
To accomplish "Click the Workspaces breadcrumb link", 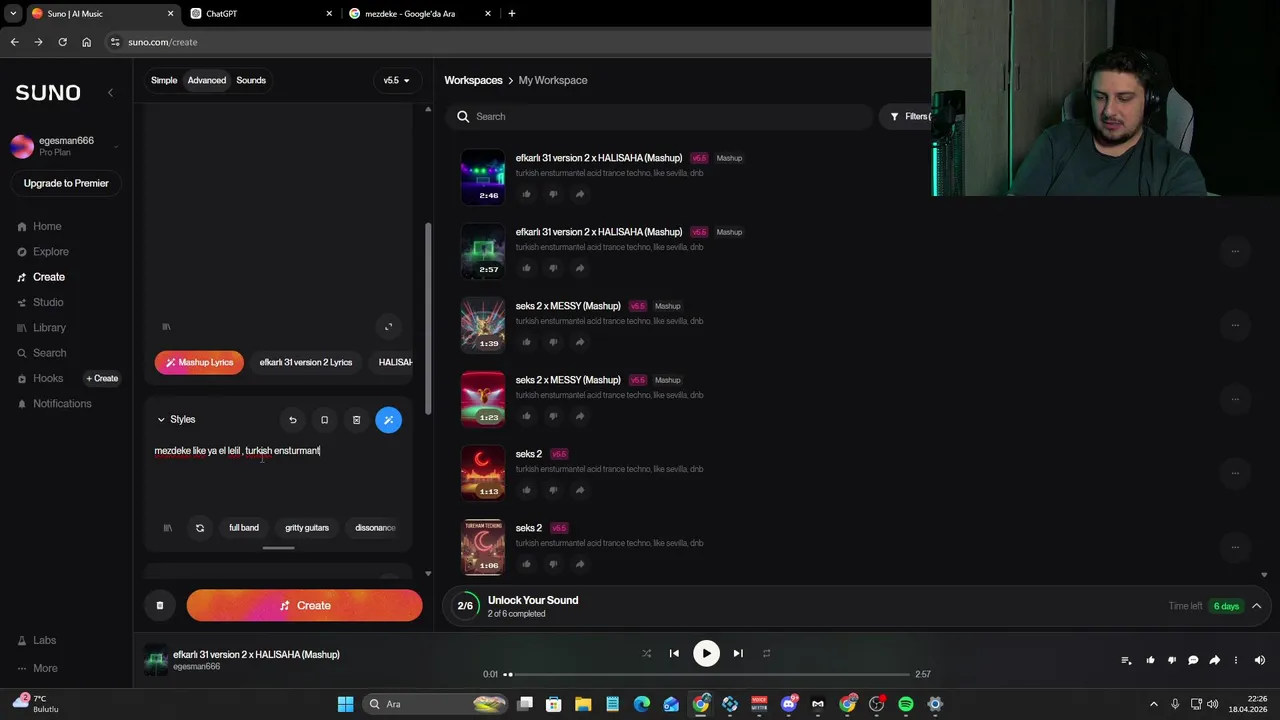I will click(473, 80).
